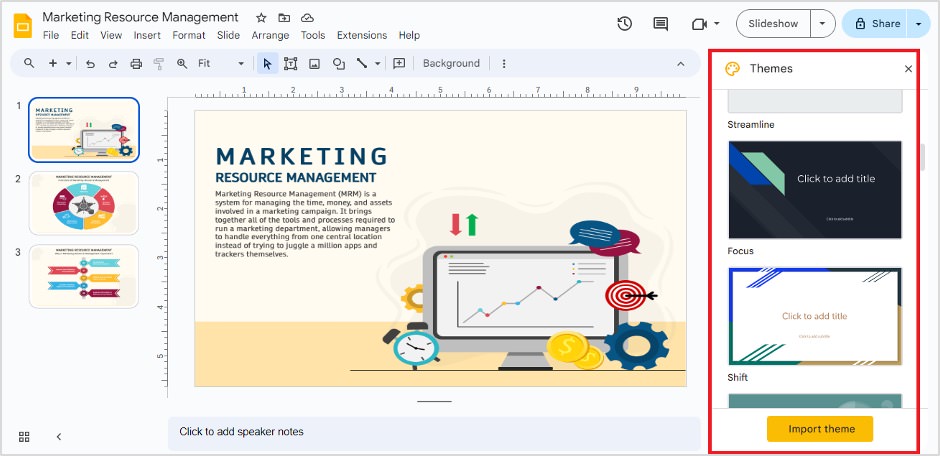The image size is (940, 456).
Task: Open the Tools menu
Action: tap(313, 35)
